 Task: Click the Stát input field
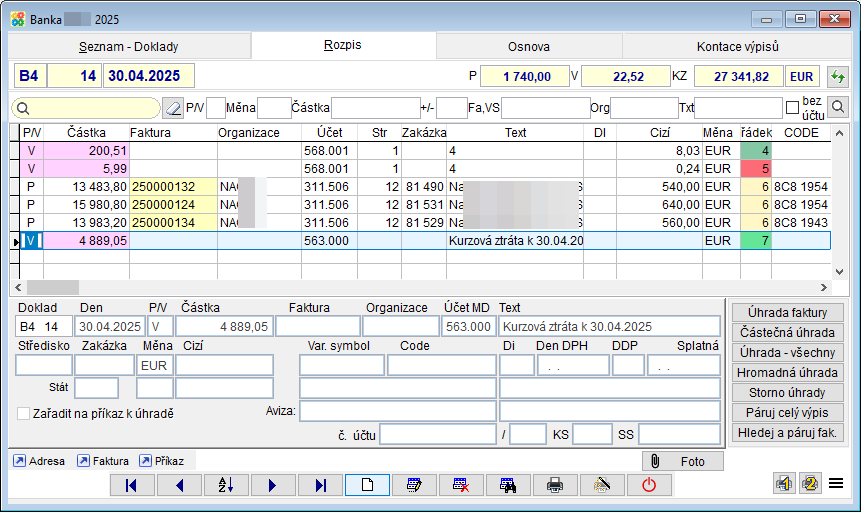(97, 388)
